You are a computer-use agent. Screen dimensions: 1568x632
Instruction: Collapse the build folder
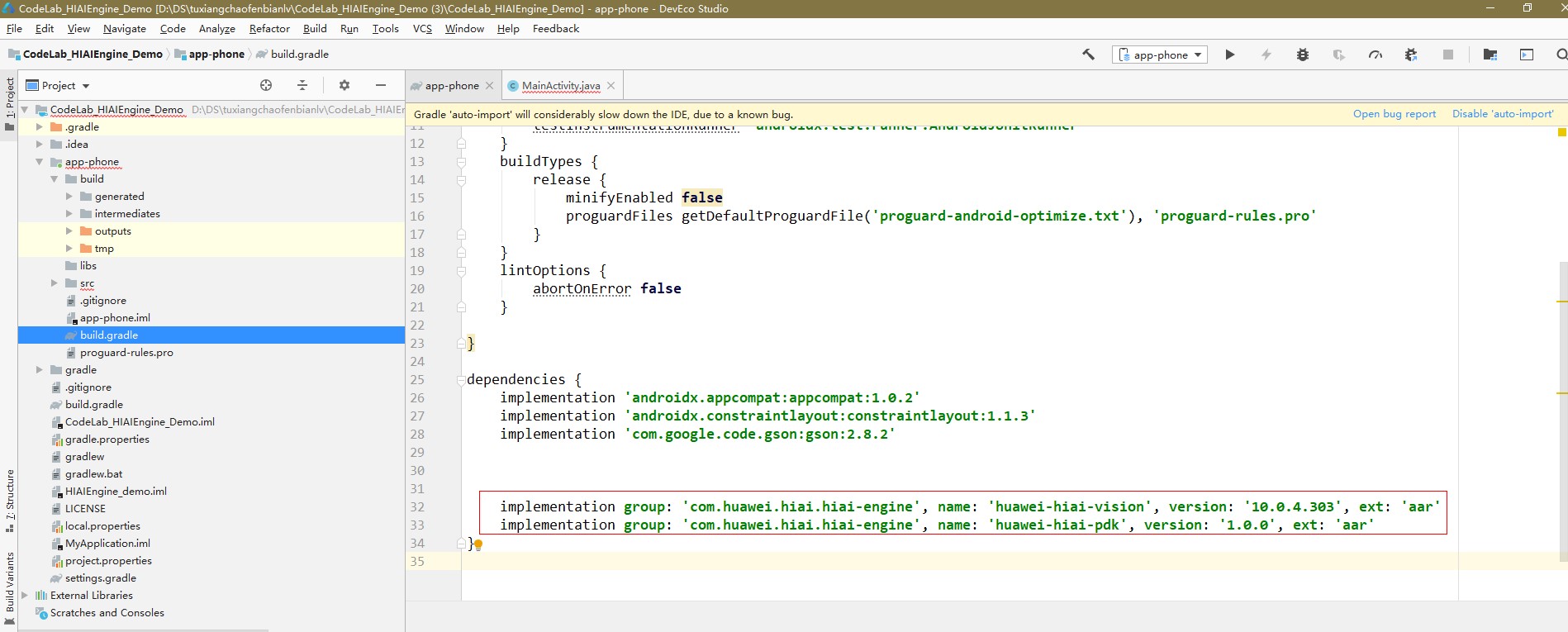55,179
